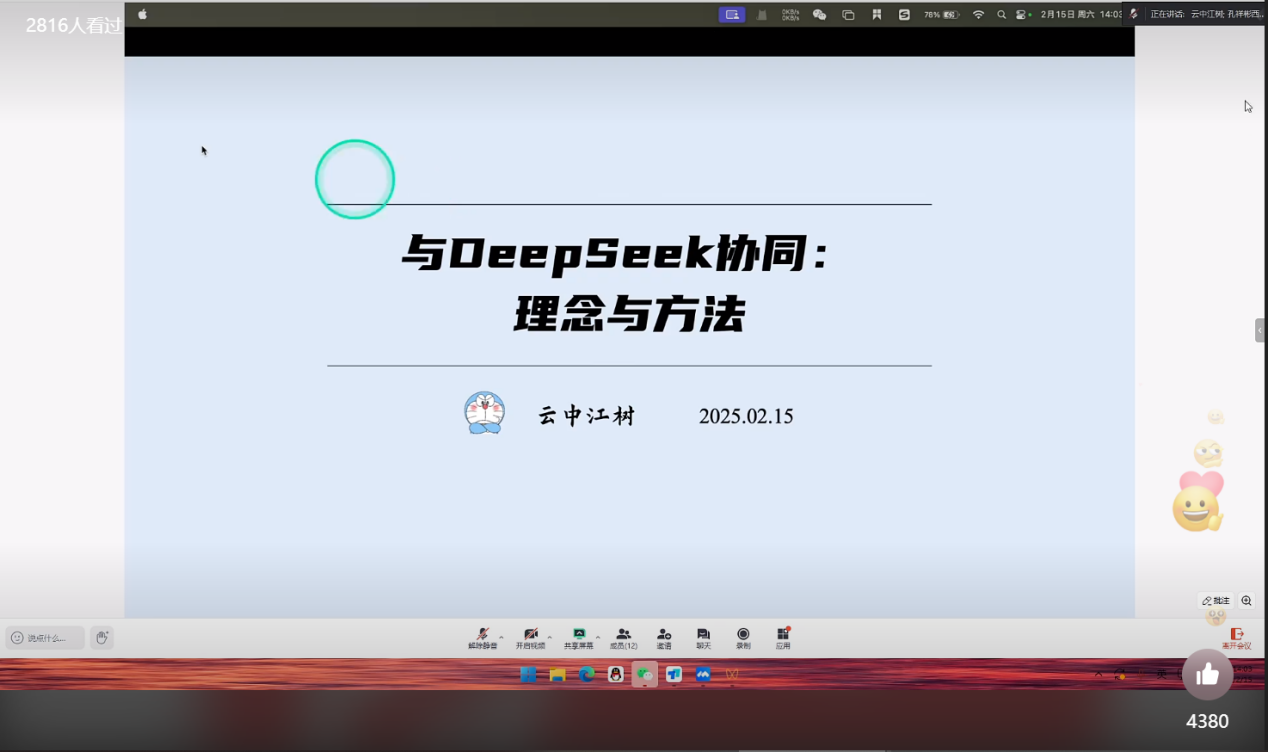
Task: Leave the meeting (离开会议)
Action: (1237, 638)
